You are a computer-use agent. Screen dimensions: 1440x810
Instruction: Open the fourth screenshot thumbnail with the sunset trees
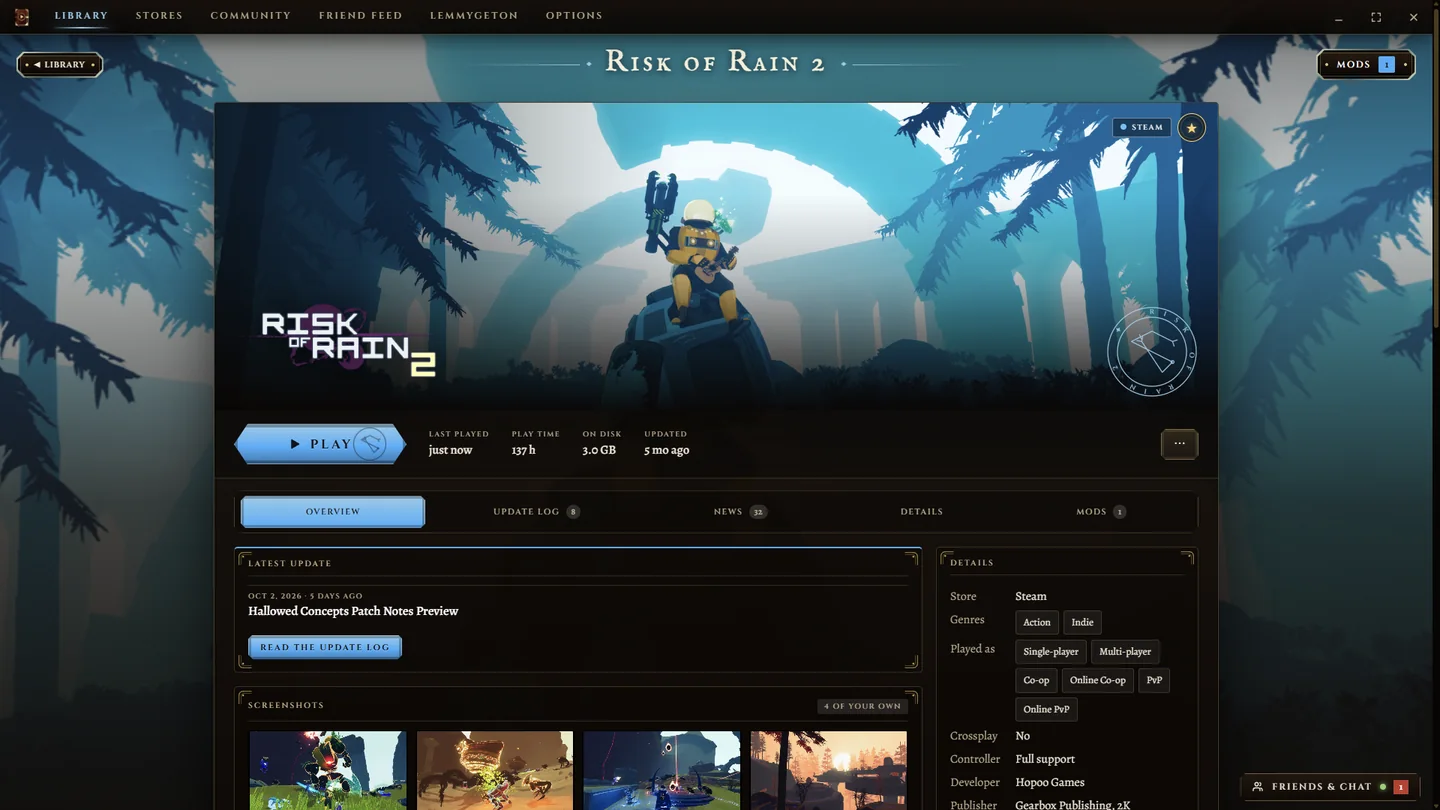[829, 770]
